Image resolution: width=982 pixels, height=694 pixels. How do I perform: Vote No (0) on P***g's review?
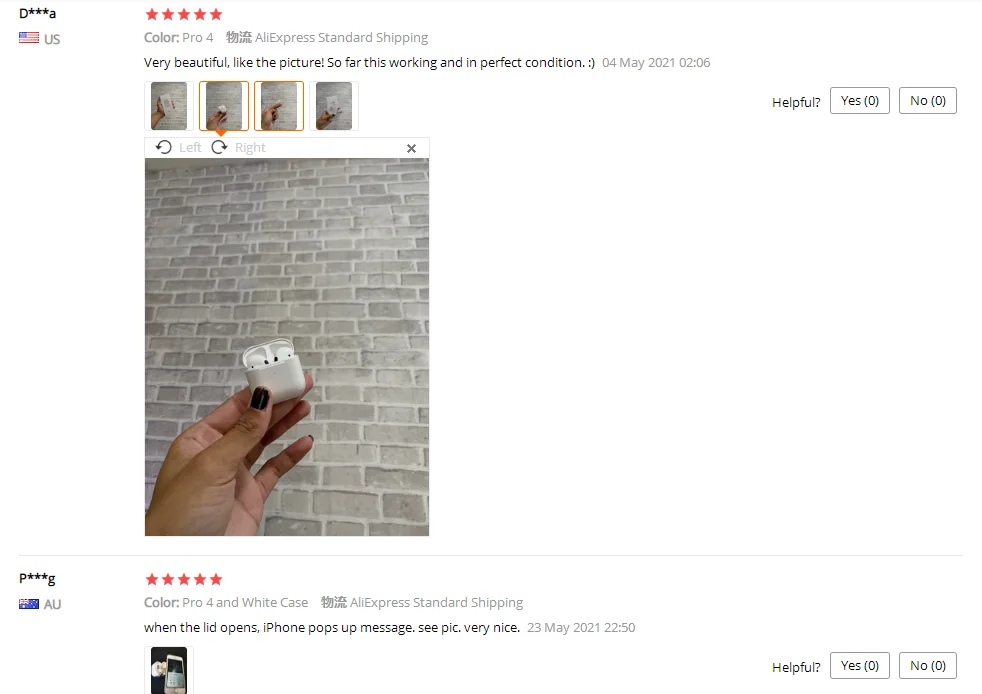928,666
